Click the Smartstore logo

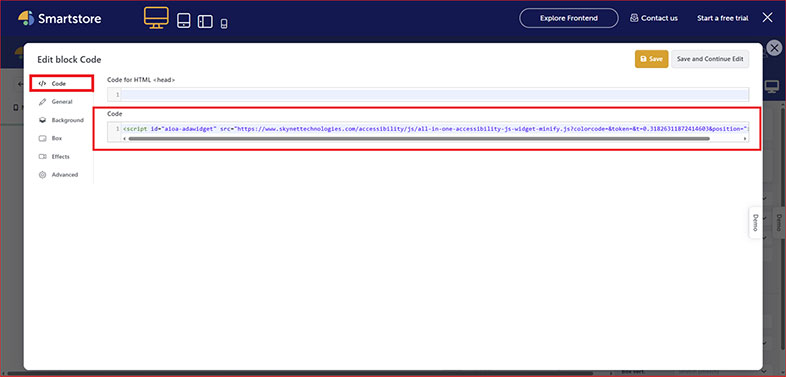[60, 19]
